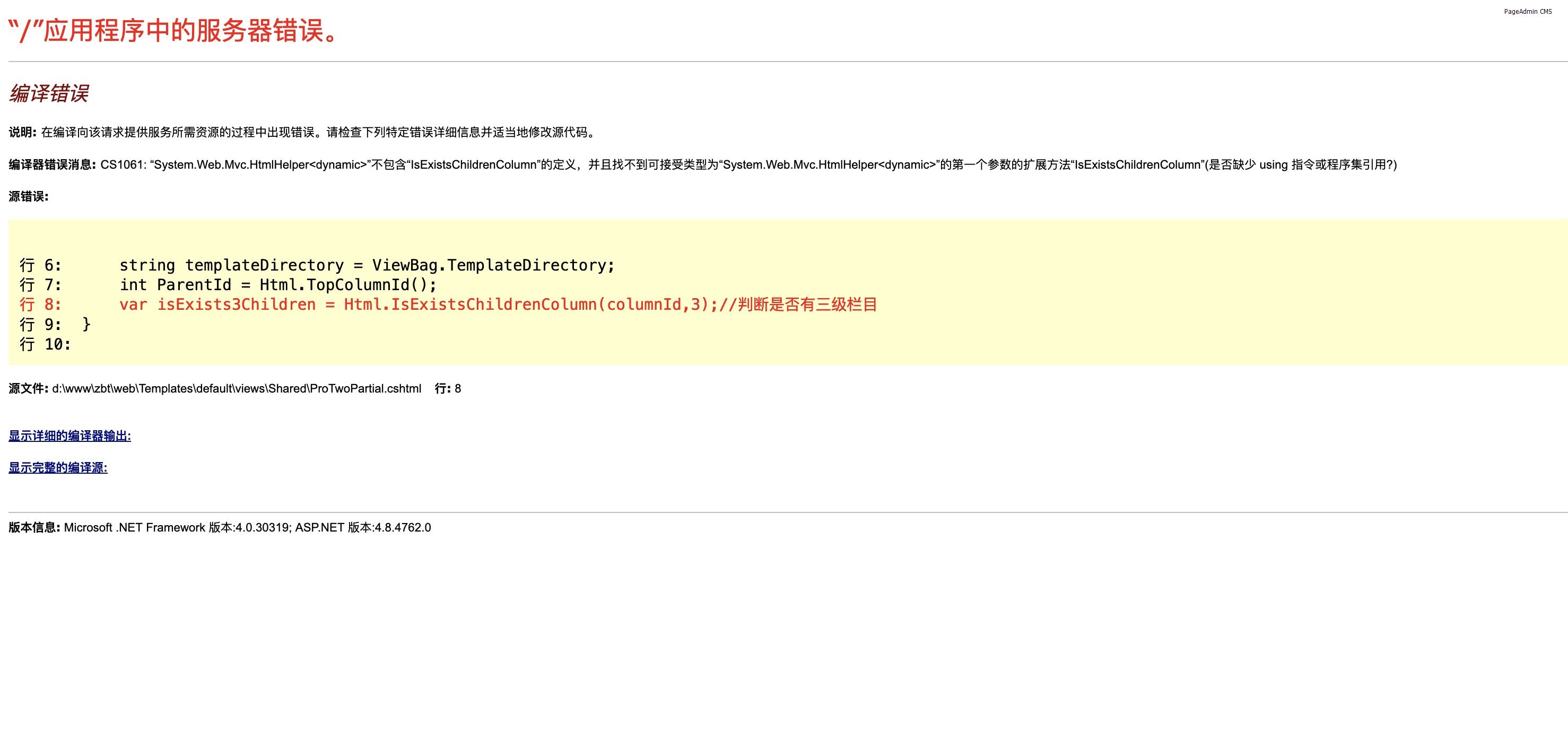Click the 版本信息 bold label
Viewport: 1568px width, 731px height.
pyautogui.click(x=34, y=528)
